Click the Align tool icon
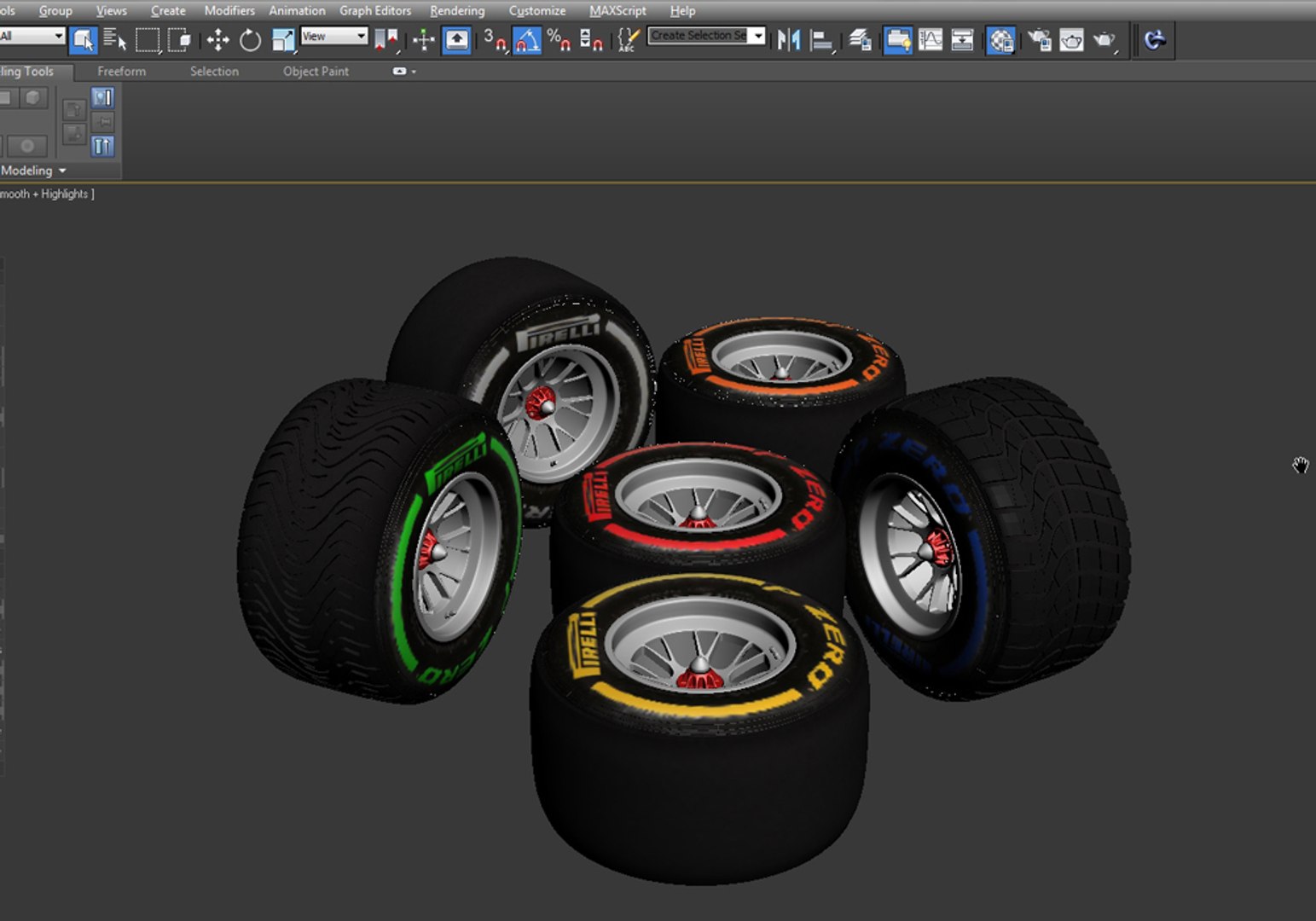 (821, 39)
